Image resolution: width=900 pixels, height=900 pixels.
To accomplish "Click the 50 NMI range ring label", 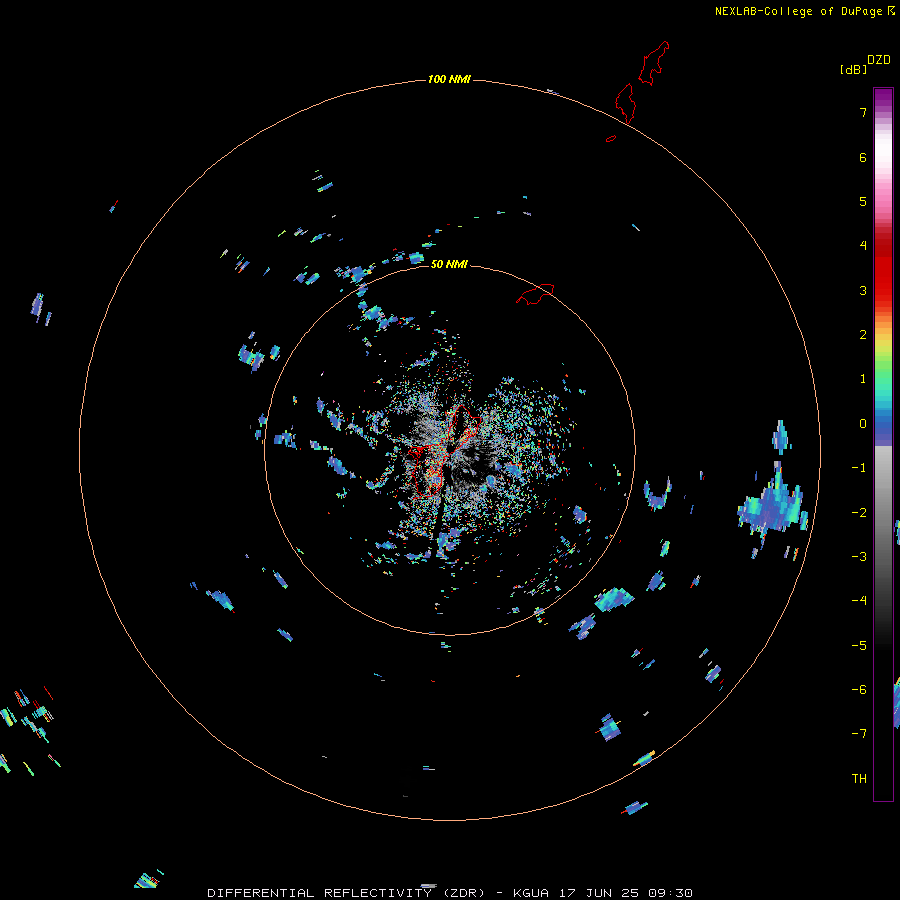I will tap(449, 264).
